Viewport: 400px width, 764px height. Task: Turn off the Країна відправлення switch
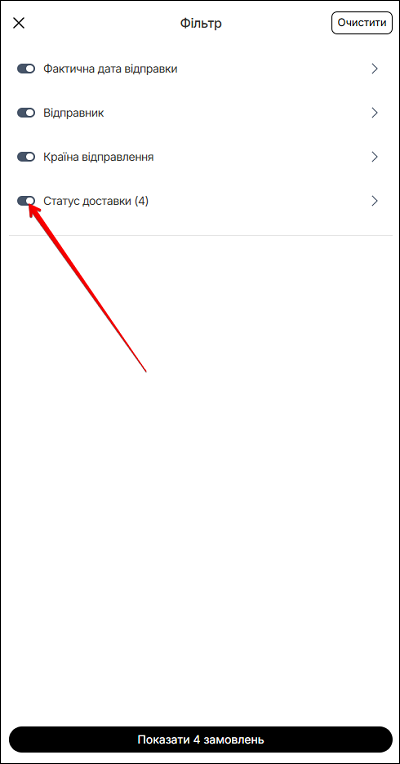click(26, 157)
